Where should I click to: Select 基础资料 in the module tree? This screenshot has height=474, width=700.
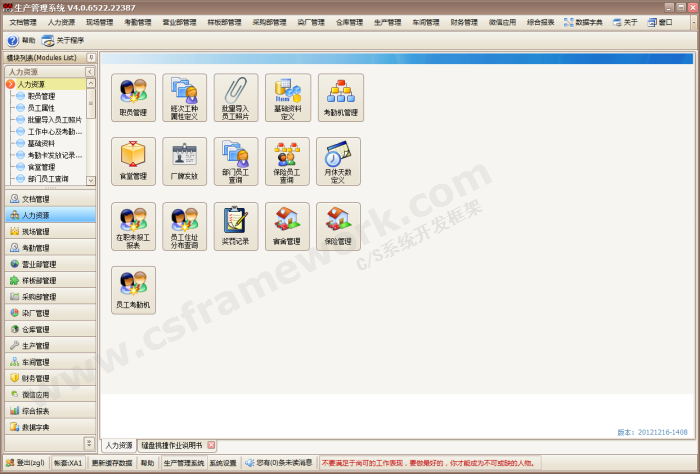click(x=41, y=143)
